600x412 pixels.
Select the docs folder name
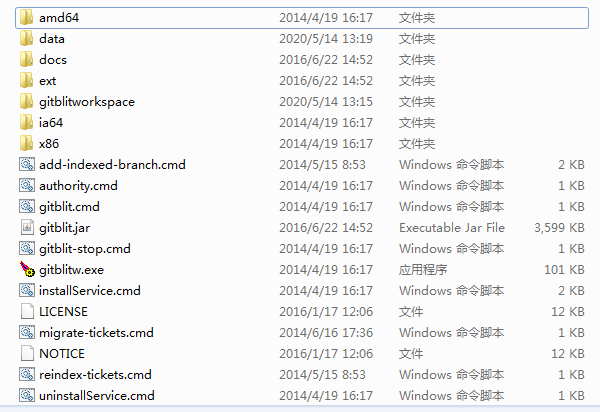(53, 60)
